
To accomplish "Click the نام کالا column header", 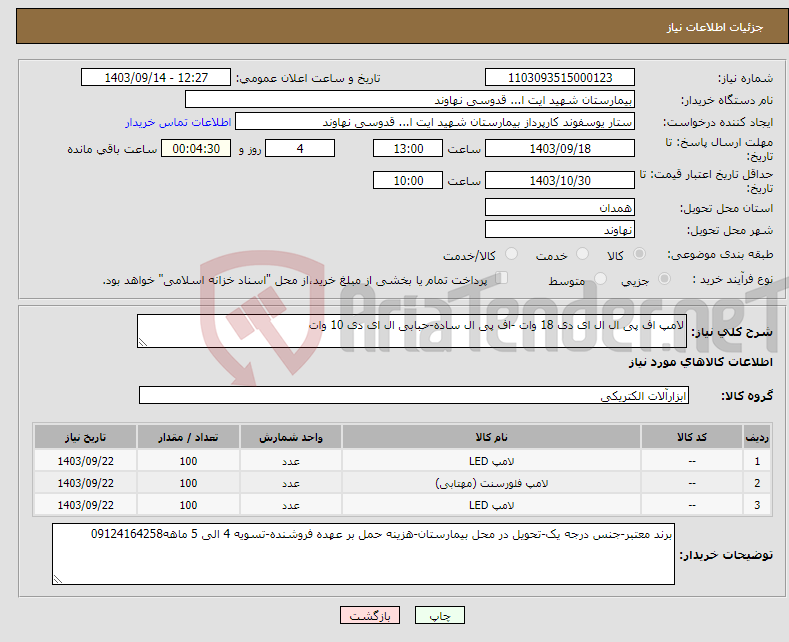I will click(491, 437).
